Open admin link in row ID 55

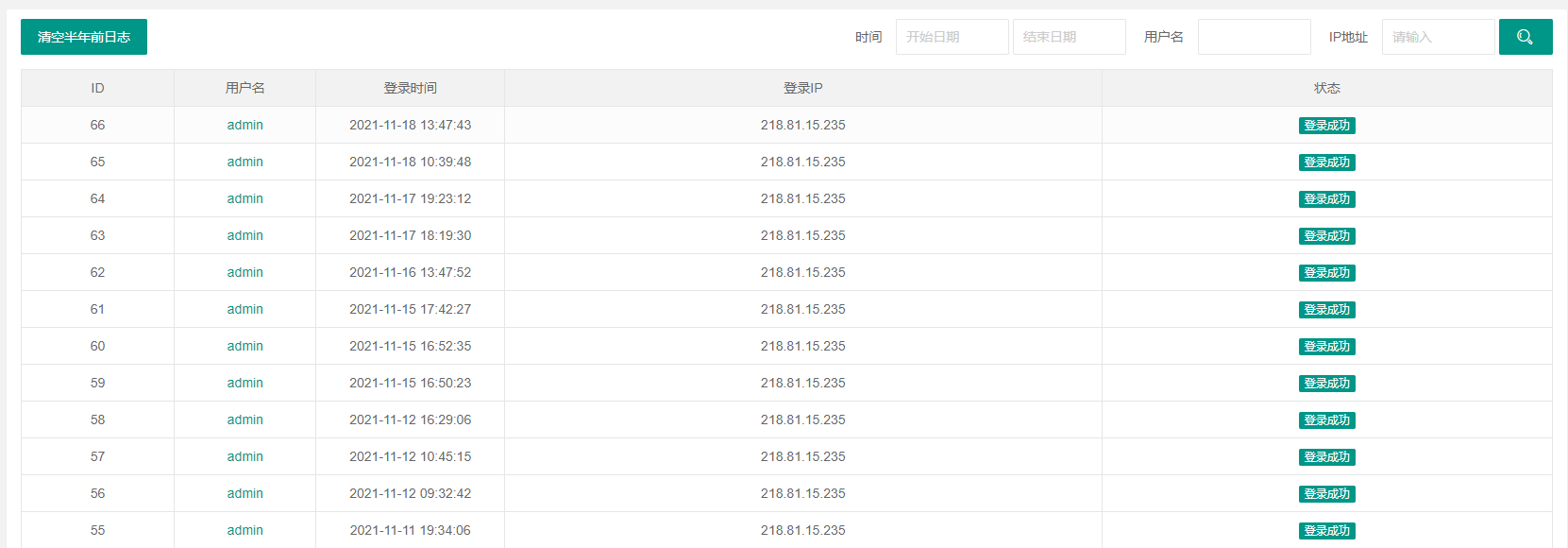[x=245, y=530]
